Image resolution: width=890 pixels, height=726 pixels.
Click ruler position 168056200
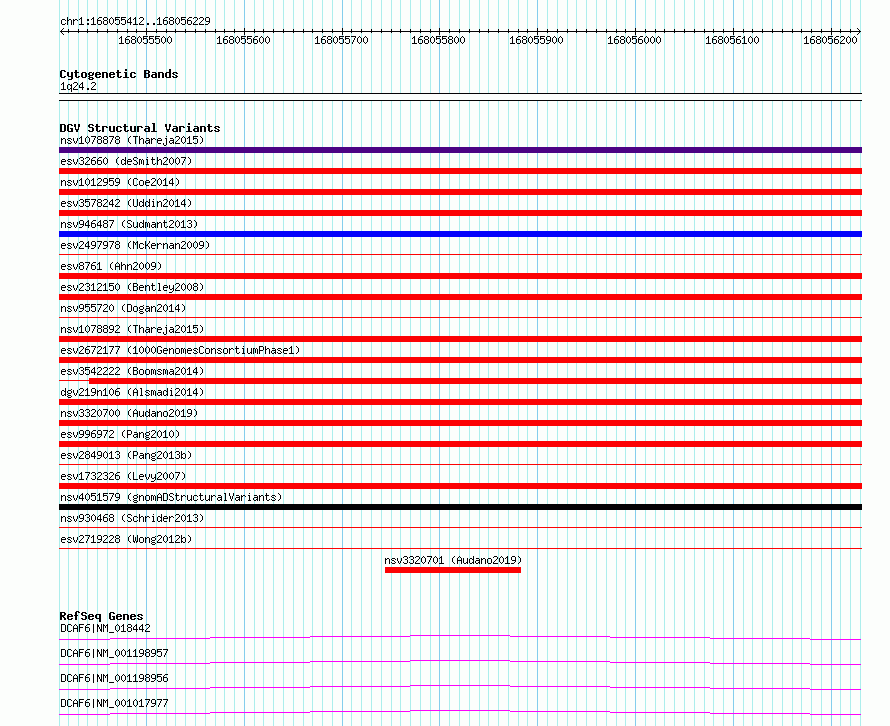[830, 40]
